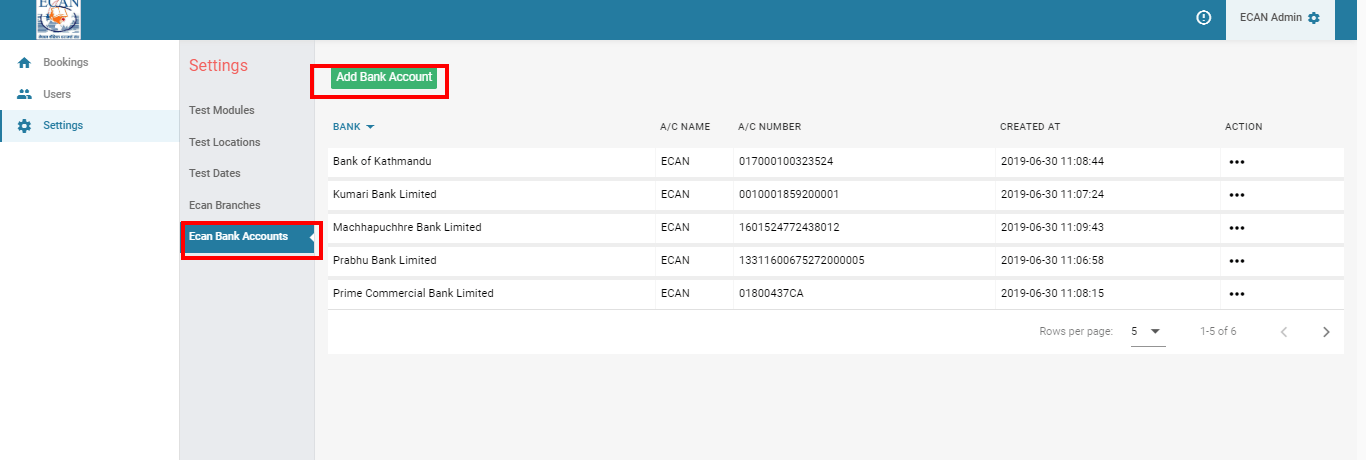Click account number 1601524772438012
The height and width of the screenshot is (460, 1366).
pyautogui.click(x=789, y=227)
